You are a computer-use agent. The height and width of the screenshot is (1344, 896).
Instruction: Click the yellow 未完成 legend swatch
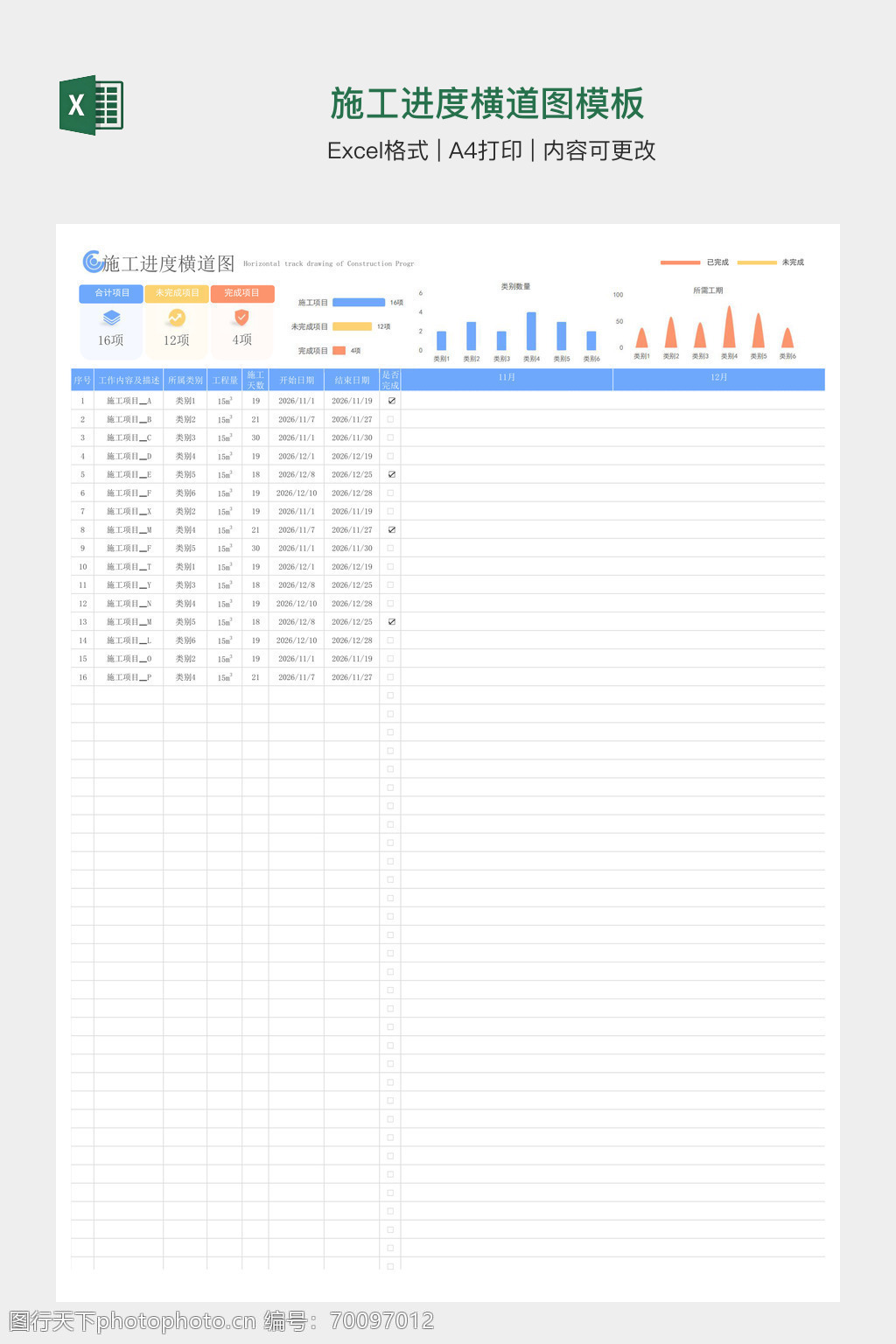pos(756,262)
